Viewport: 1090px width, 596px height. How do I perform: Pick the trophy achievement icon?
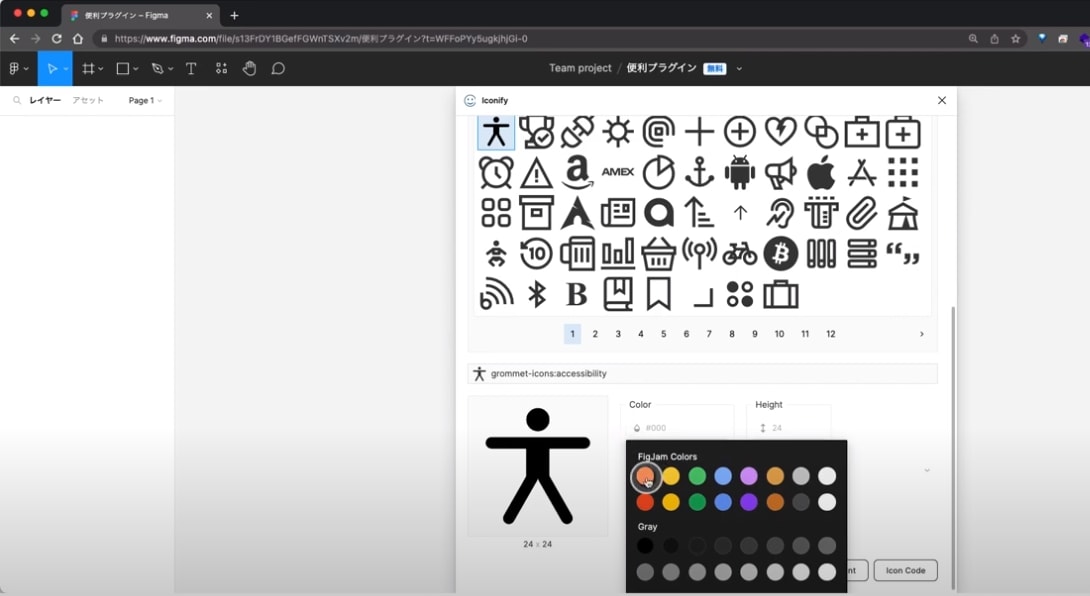[x=536, y=131]
